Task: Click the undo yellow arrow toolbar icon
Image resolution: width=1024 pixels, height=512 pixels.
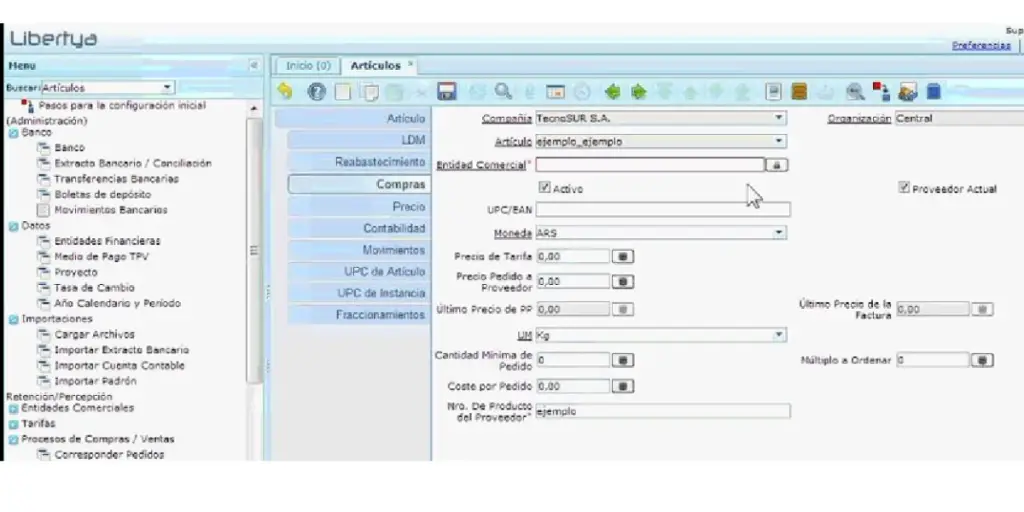Action: [x=285, y=92]
